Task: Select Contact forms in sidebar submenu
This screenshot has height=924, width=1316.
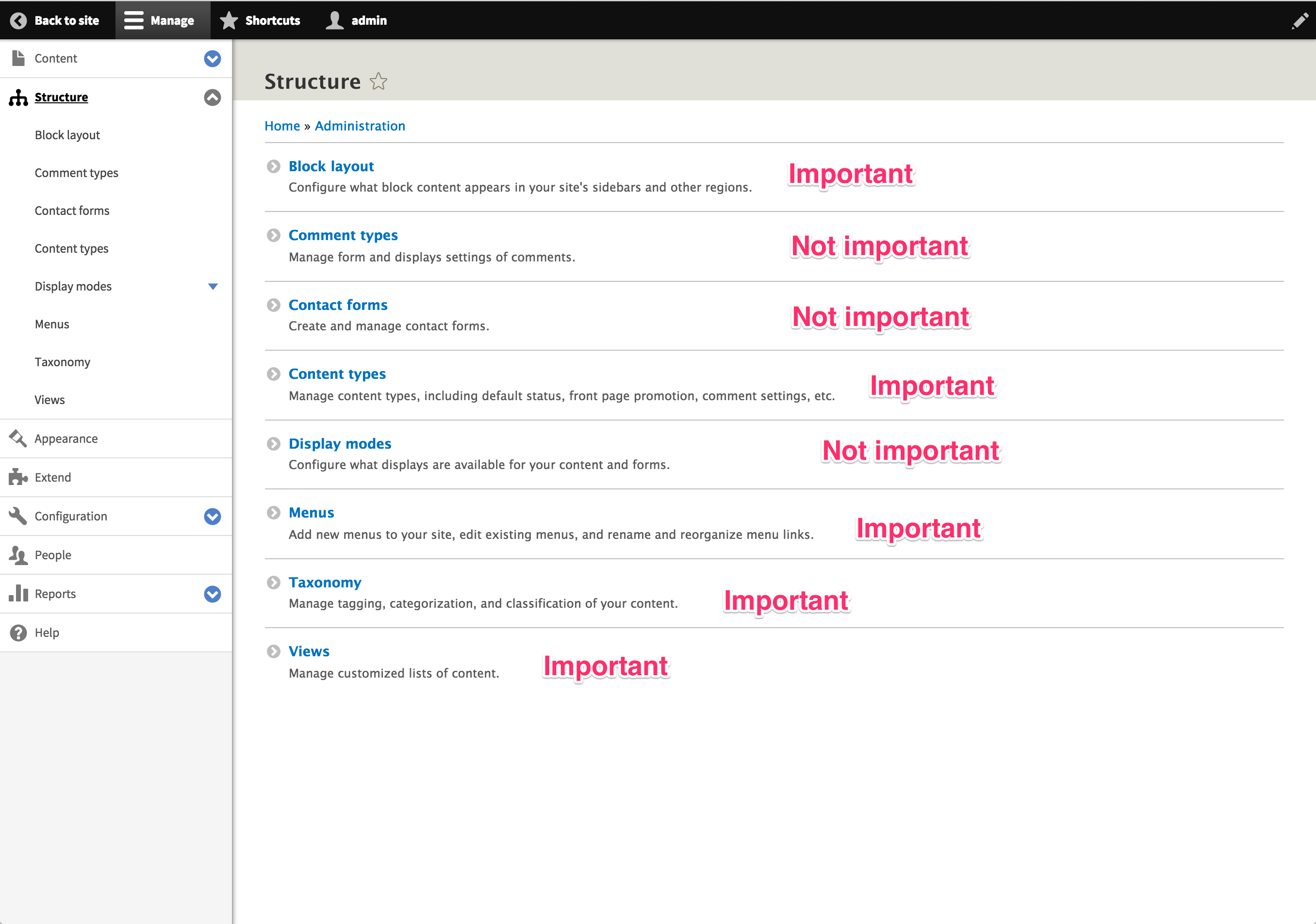Action: 72,211
